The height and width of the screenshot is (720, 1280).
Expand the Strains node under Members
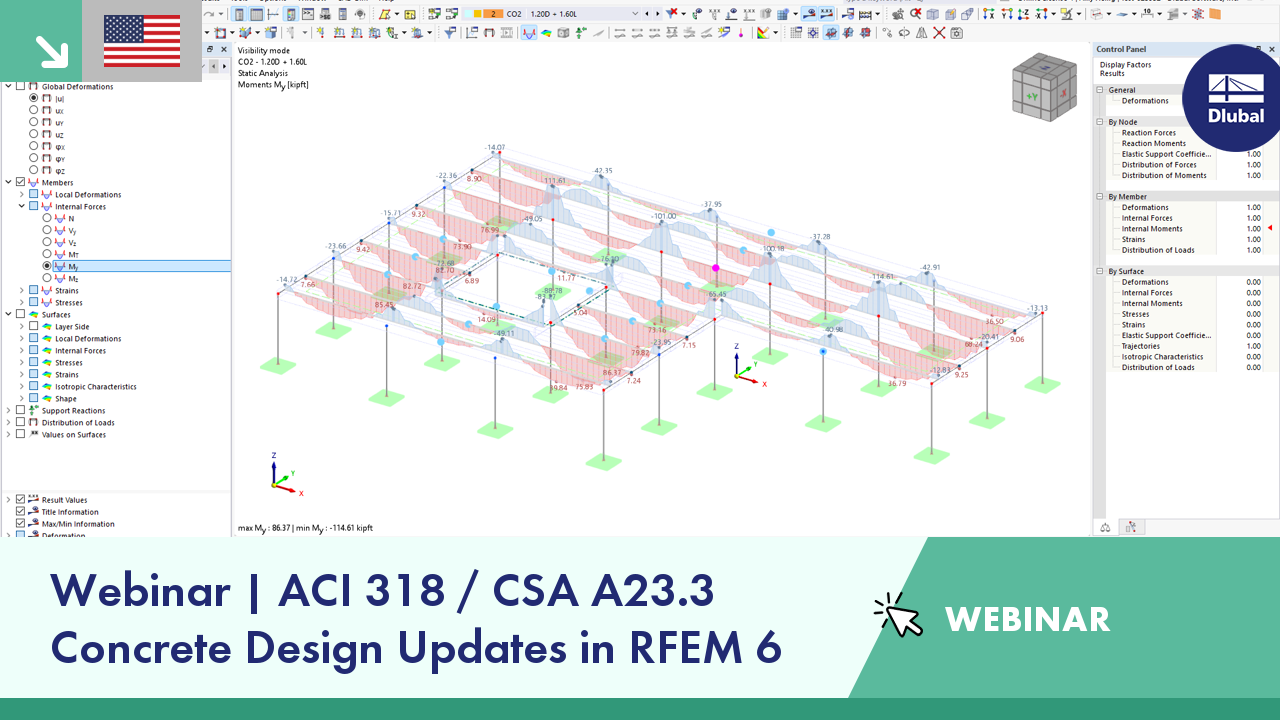click(22, 290)
